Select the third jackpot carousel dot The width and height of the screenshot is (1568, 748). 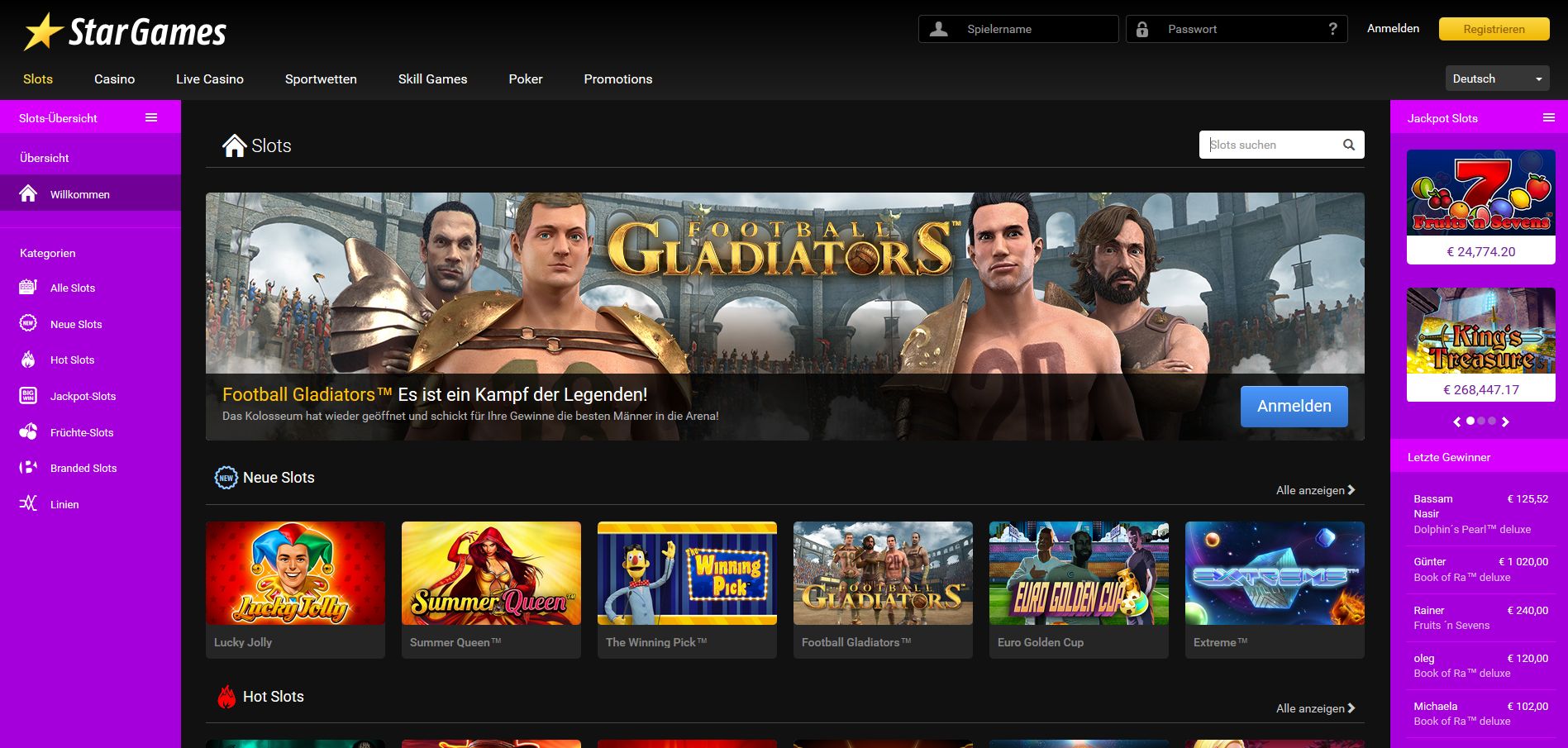pos(1492,421)
